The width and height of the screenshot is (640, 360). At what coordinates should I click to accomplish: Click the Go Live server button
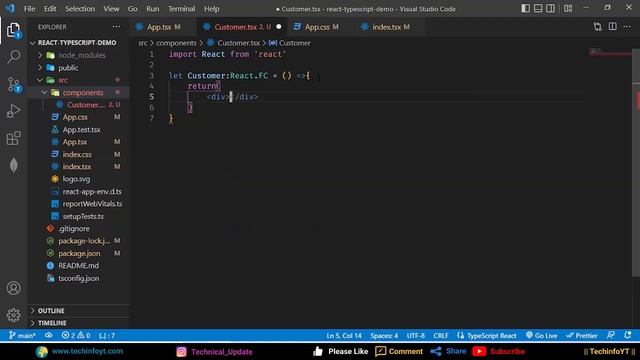(x=541, y=336)
